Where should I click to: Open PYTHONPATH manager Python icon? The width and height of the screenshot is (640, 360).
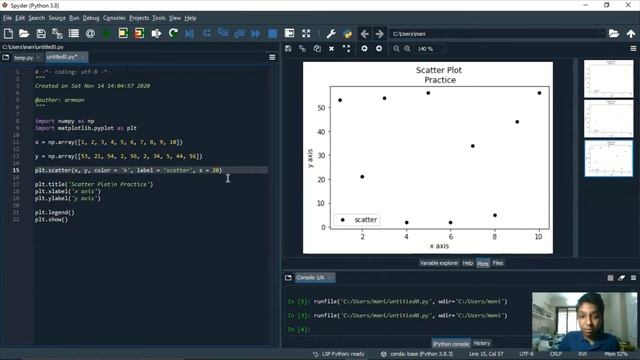[348, 33]
